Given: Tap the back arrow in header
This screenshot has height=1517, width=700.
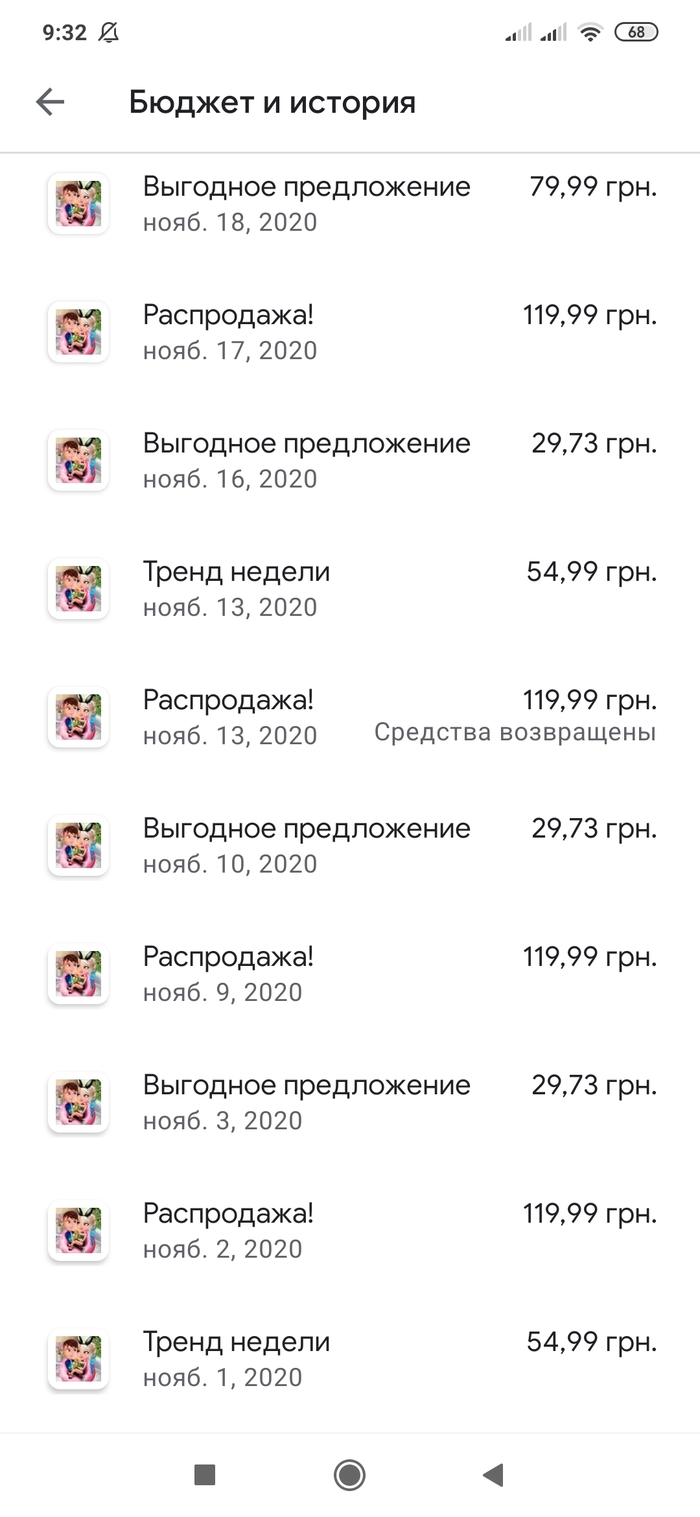Looking at the screenshot, I should [50, 102].
